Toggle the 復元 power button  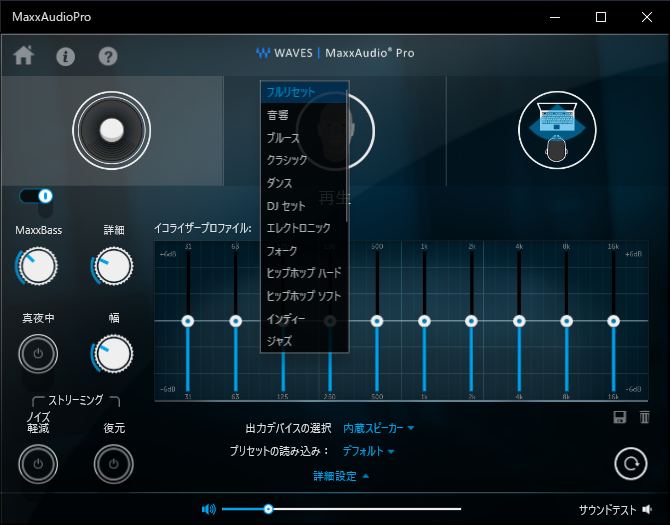coord(114,464)
